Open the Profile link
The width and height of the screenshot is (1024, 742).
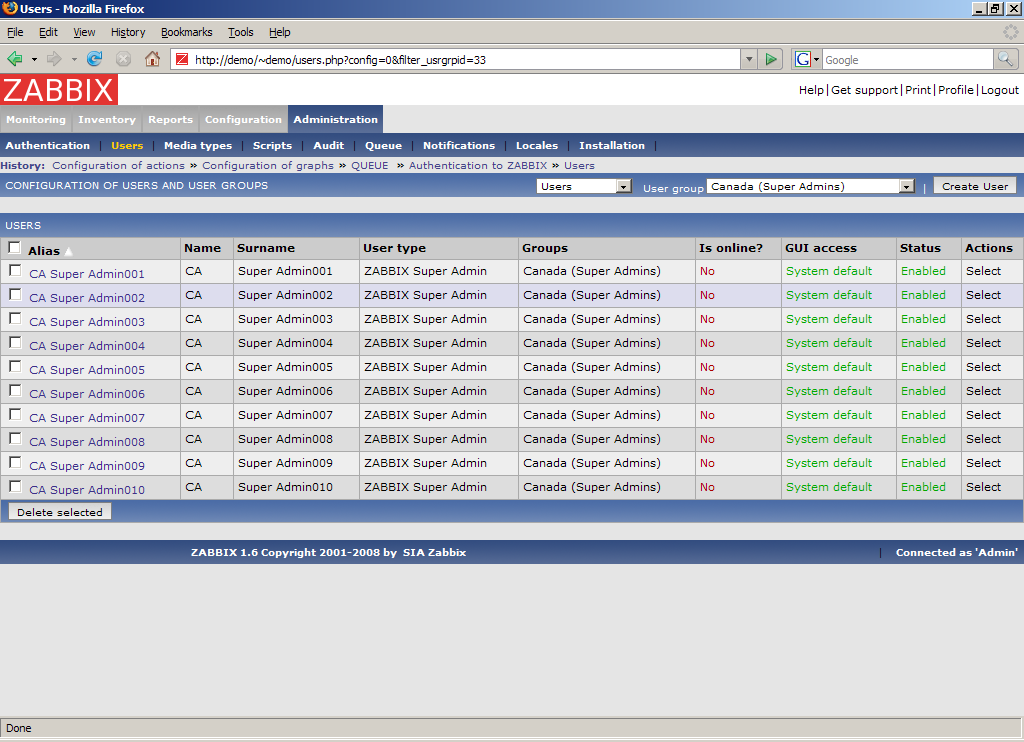(956, 90)
